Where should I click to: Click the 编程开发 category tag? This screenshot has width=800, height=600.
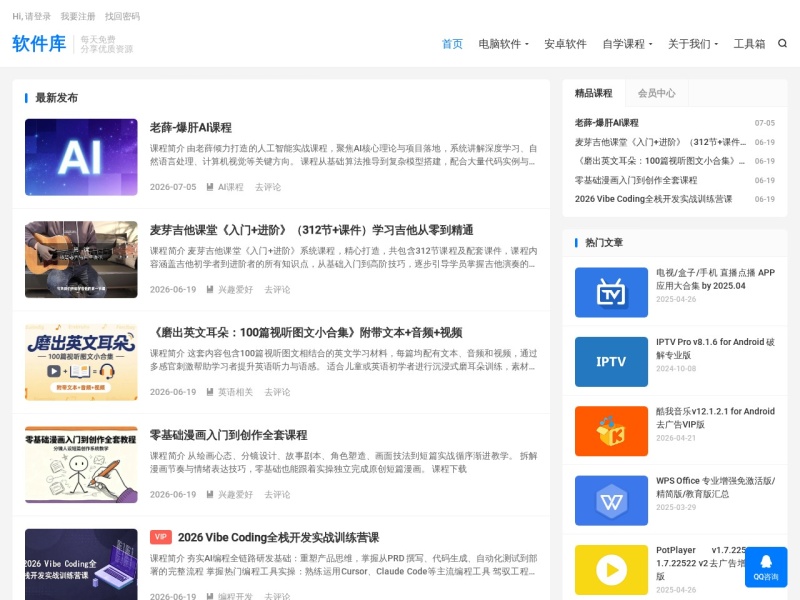click(x=236, y=596)
